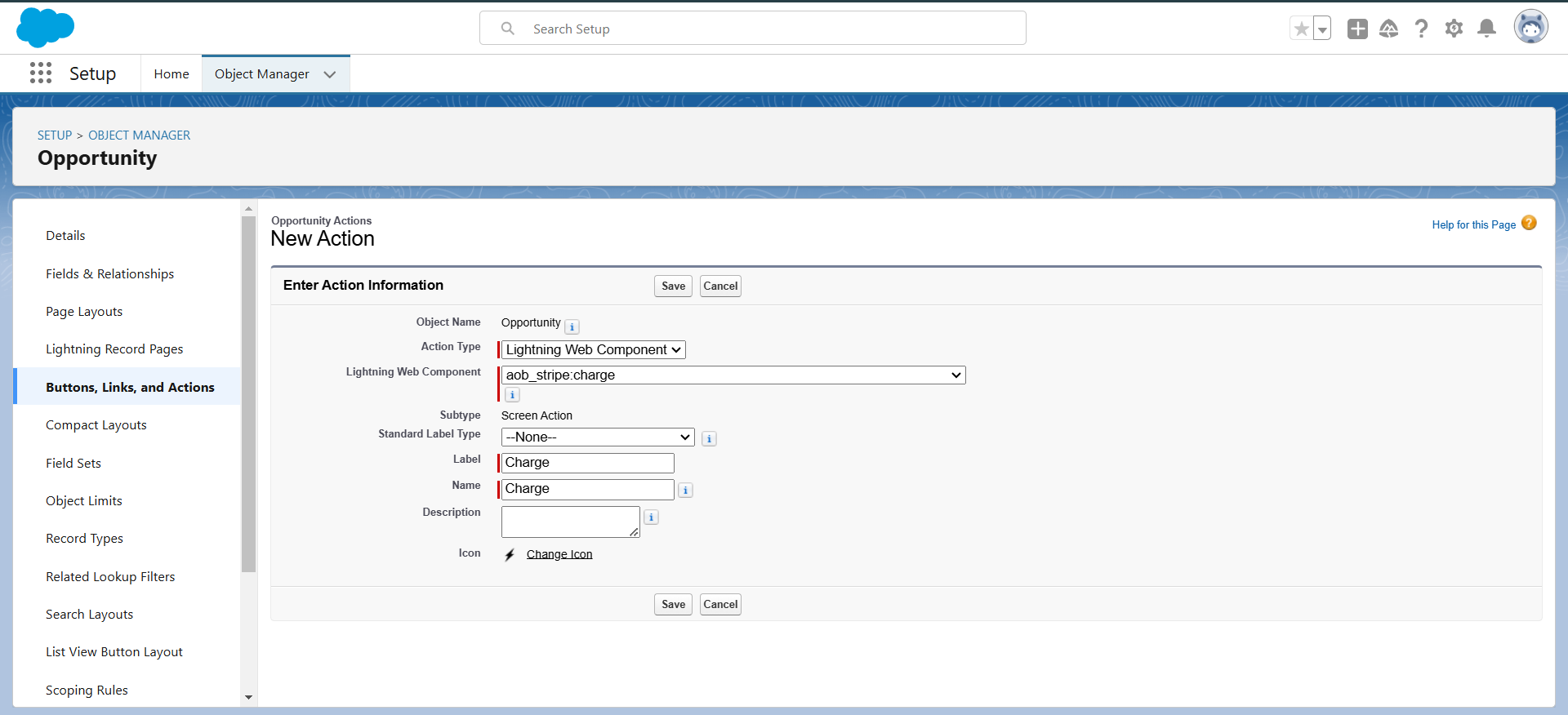Expand the Object Manager tab chevron
The width and height of the screenshot is (1568, 715).
coord(330,74)
